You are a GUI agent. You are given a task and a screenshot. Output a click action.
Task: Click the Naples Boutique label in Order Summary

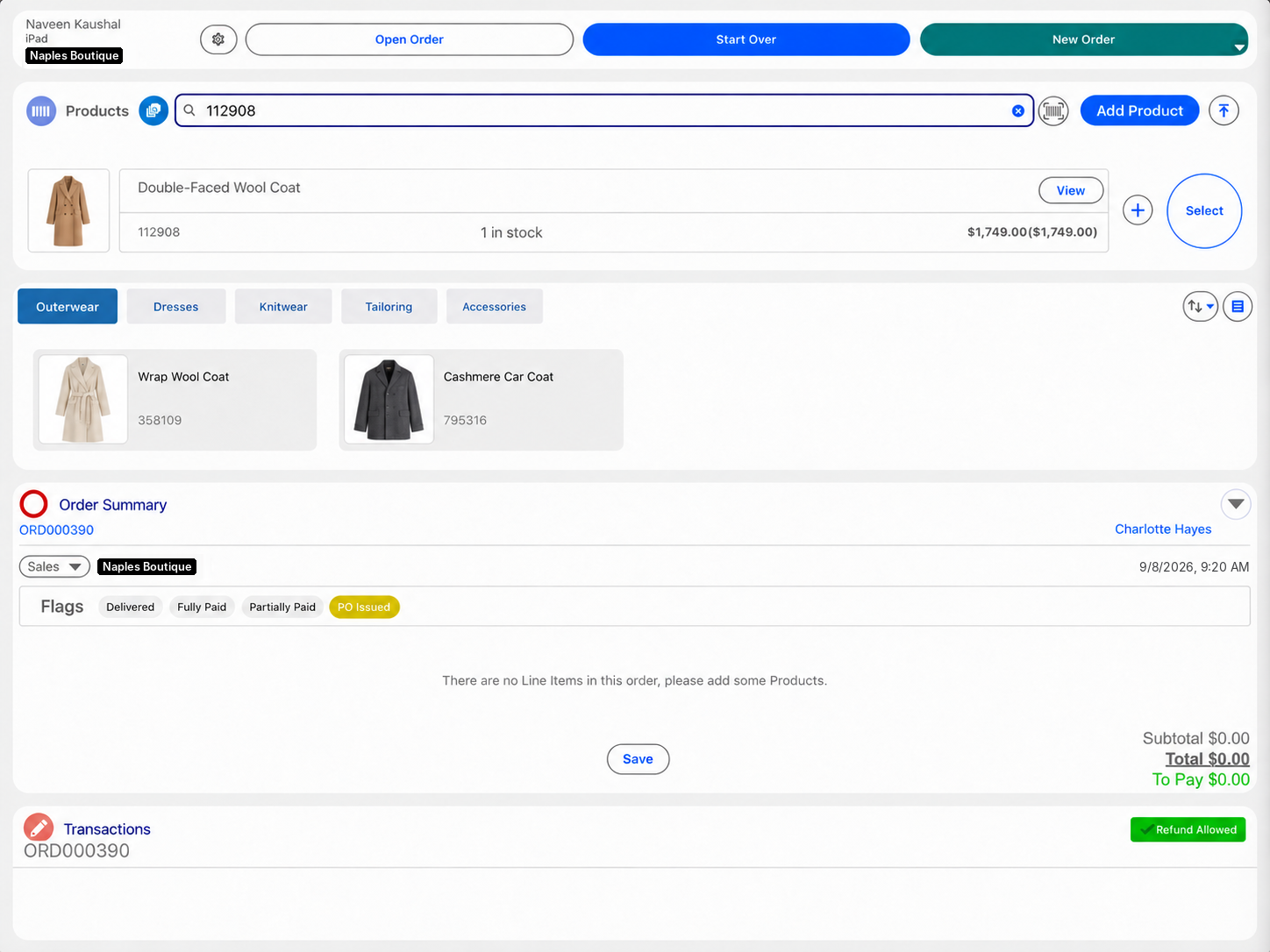[147, 566]
